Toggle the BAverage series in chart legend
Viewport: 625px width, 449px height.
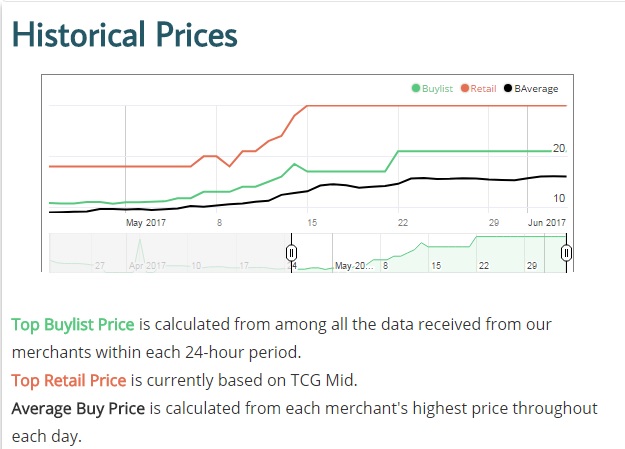click(537, 89)
